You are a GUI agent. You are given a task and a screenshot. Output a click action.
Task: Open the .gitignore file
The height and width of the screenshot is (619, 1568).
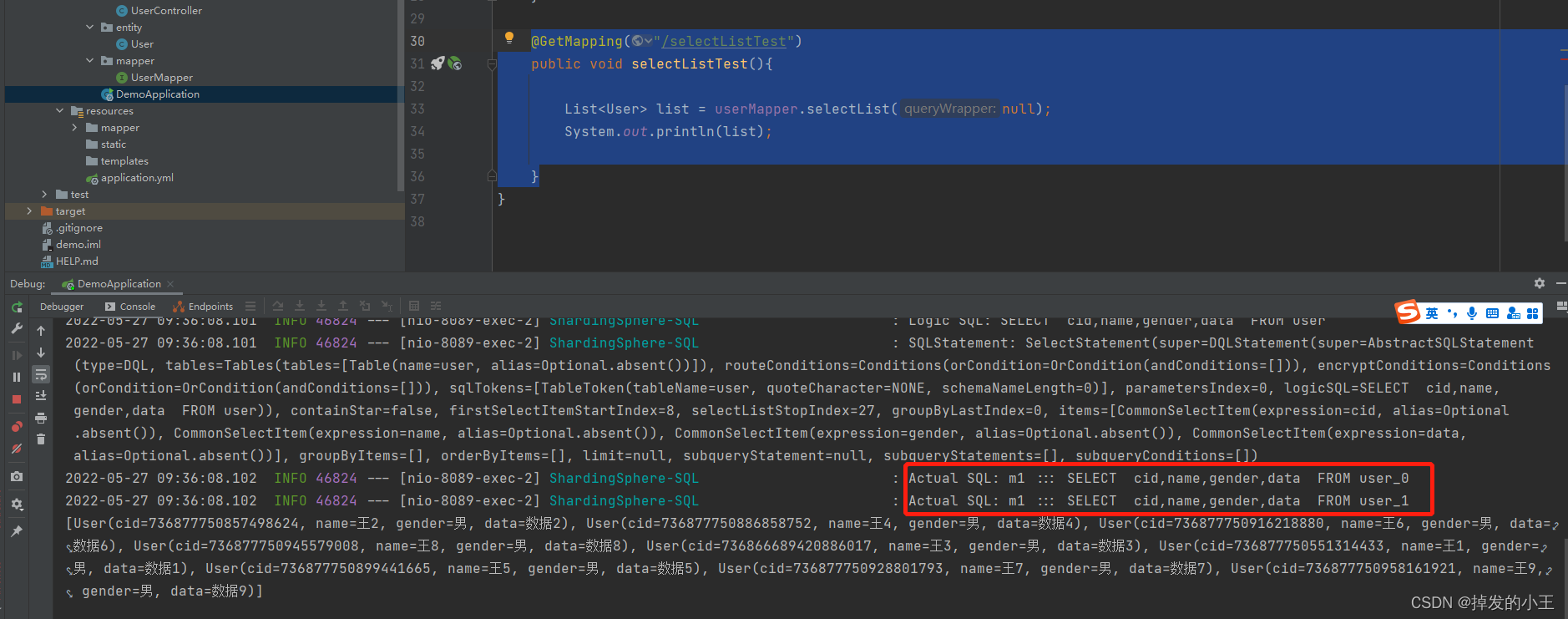pos(72,227)
